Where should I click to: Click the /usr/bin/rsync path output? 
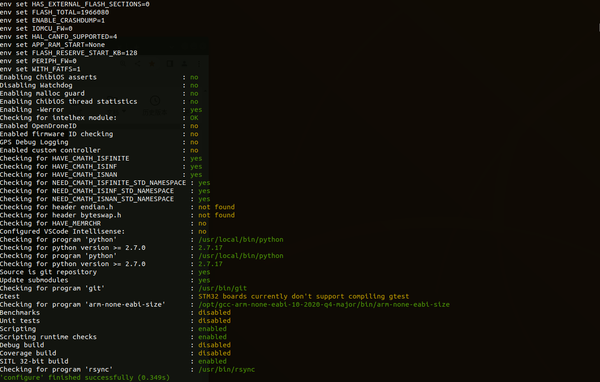[x=227, y=370]
